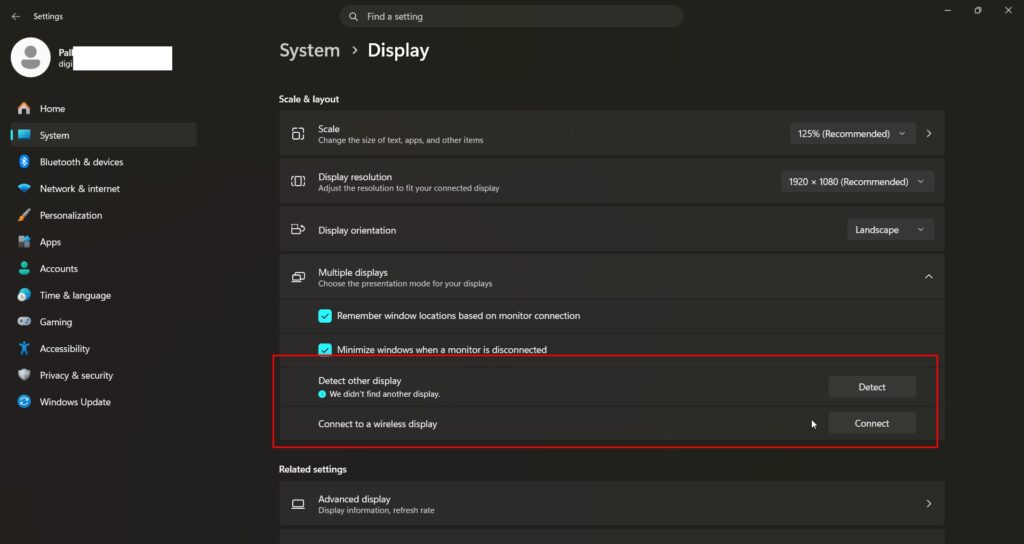Click the user profile avatar
1024x544 pixels.
coord(31,57)
